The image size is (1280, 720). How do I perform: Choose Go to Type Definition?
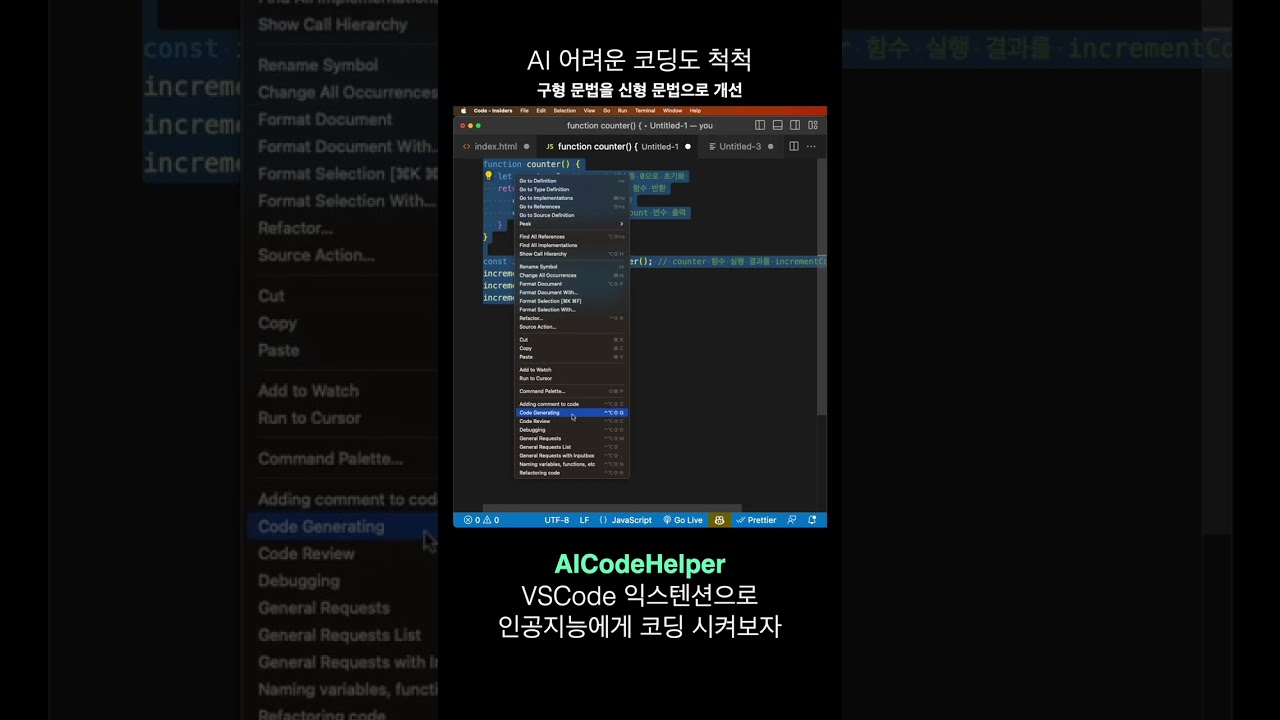(x=571, y=190)
